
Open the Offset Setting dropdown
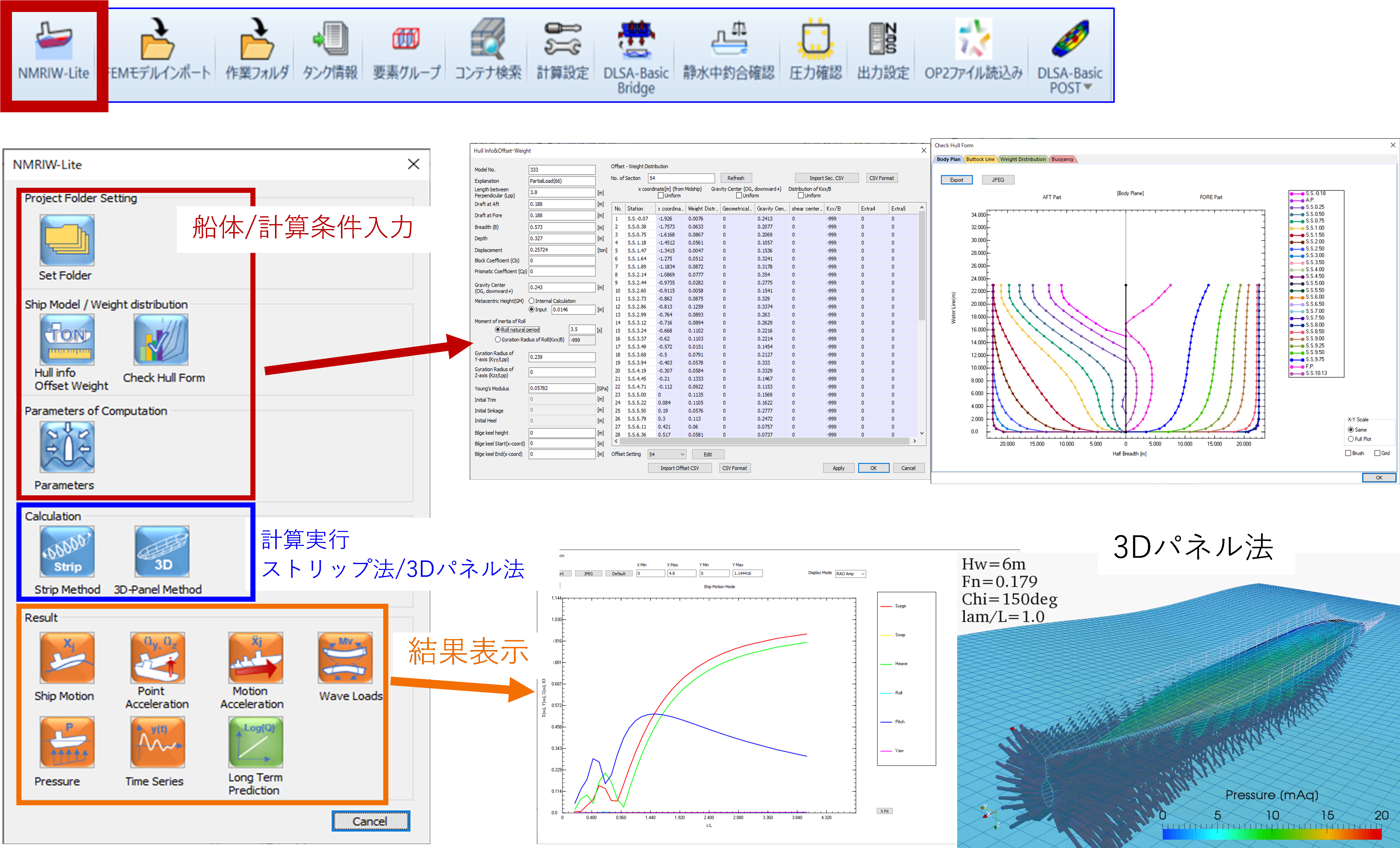tap(667, 454)
